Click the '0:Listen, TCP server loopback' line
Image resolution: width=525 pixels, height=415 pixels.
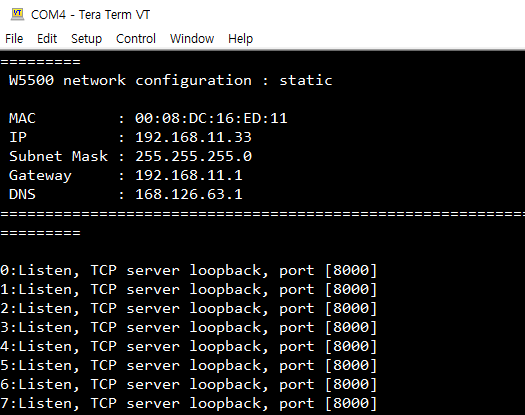189,270
